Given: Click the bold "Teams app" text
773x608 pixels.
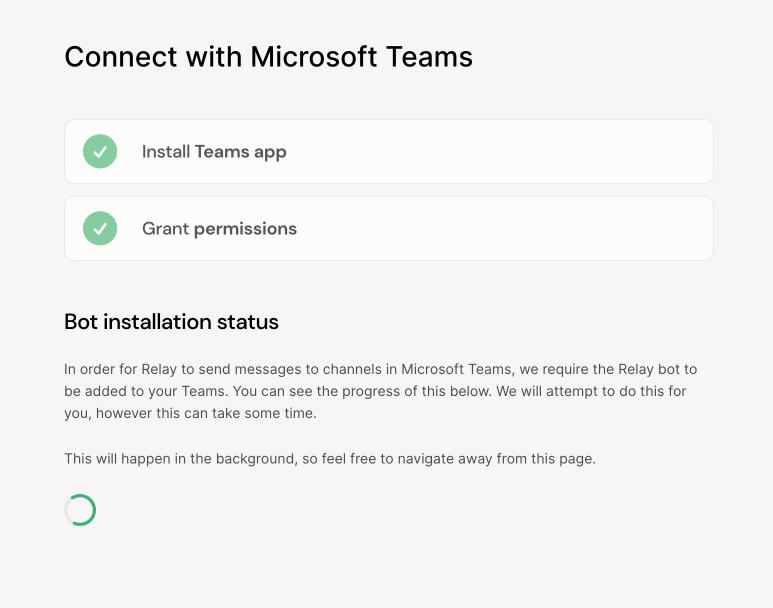Looking at the screenshot, I should [241, 152].
